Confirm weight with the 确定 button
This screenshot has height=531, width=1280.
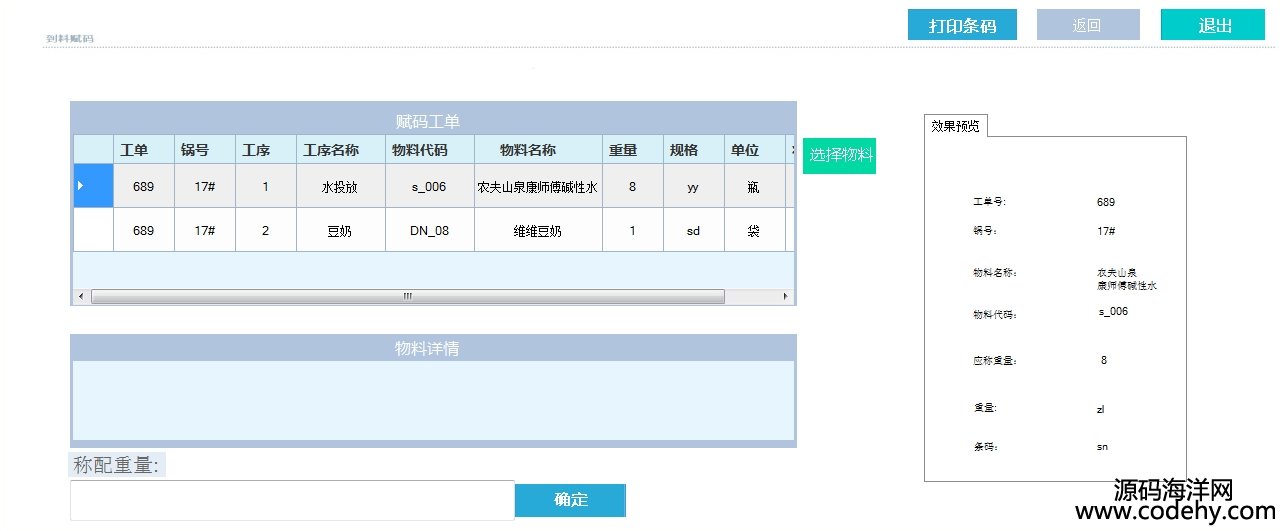pyautogui.click(x=570, y=500)
